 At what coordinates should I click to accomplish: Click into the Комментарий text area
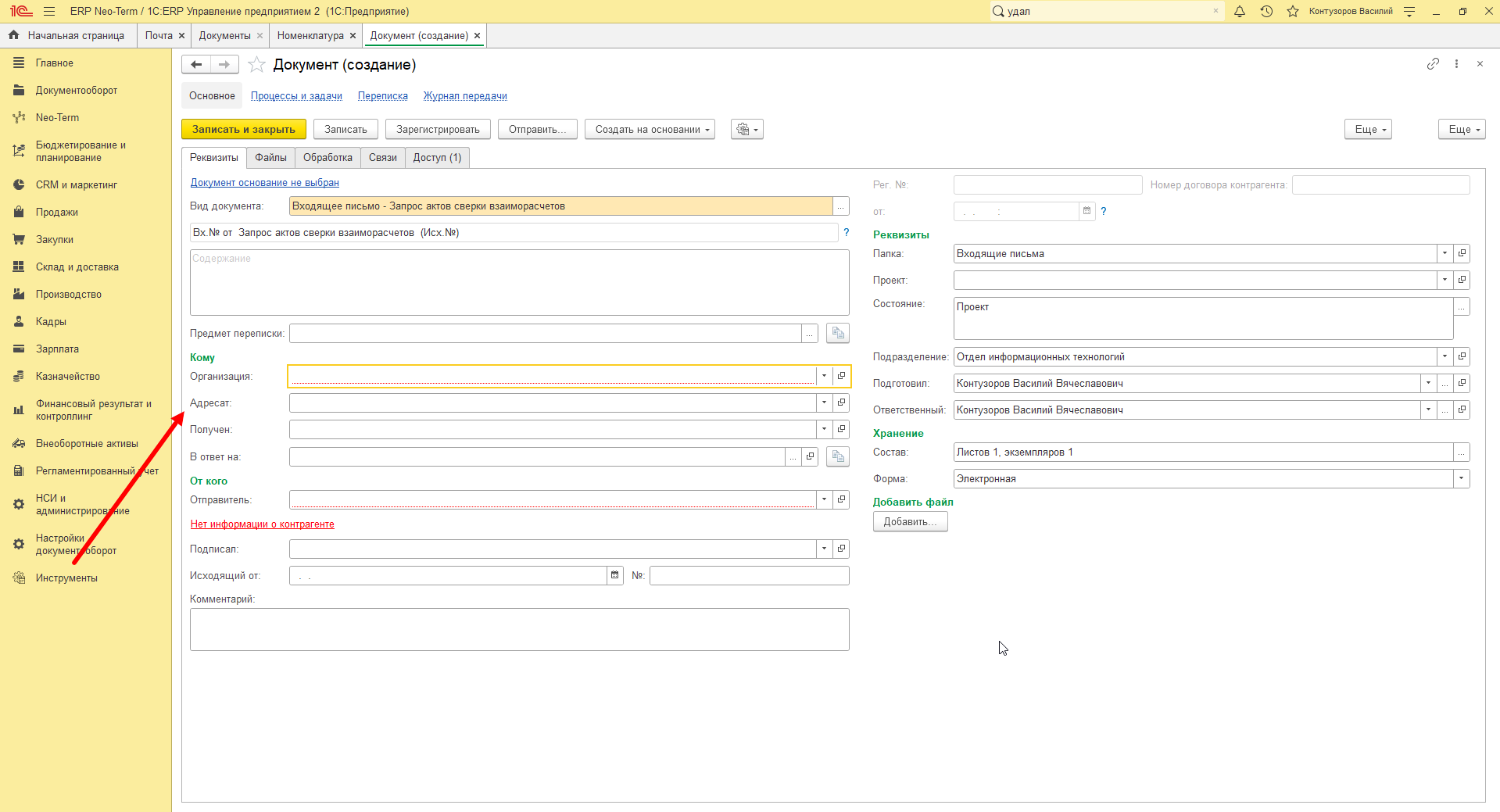520,629
